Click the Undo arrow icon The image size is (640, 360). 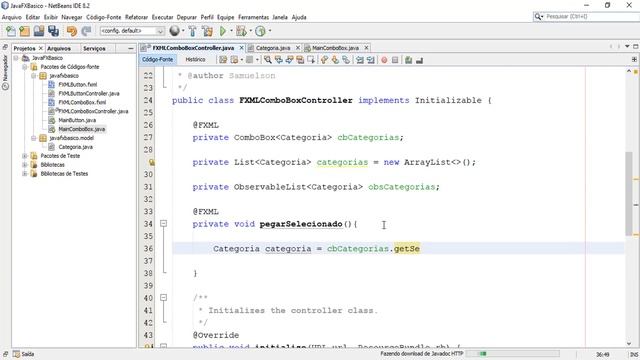[71, 31]
